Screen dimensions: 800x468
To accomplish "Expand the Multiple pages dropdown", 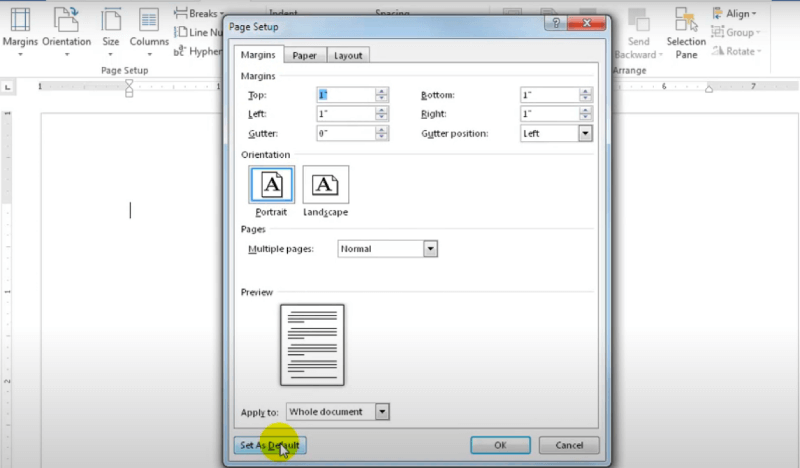I will (x=430, y=248).
